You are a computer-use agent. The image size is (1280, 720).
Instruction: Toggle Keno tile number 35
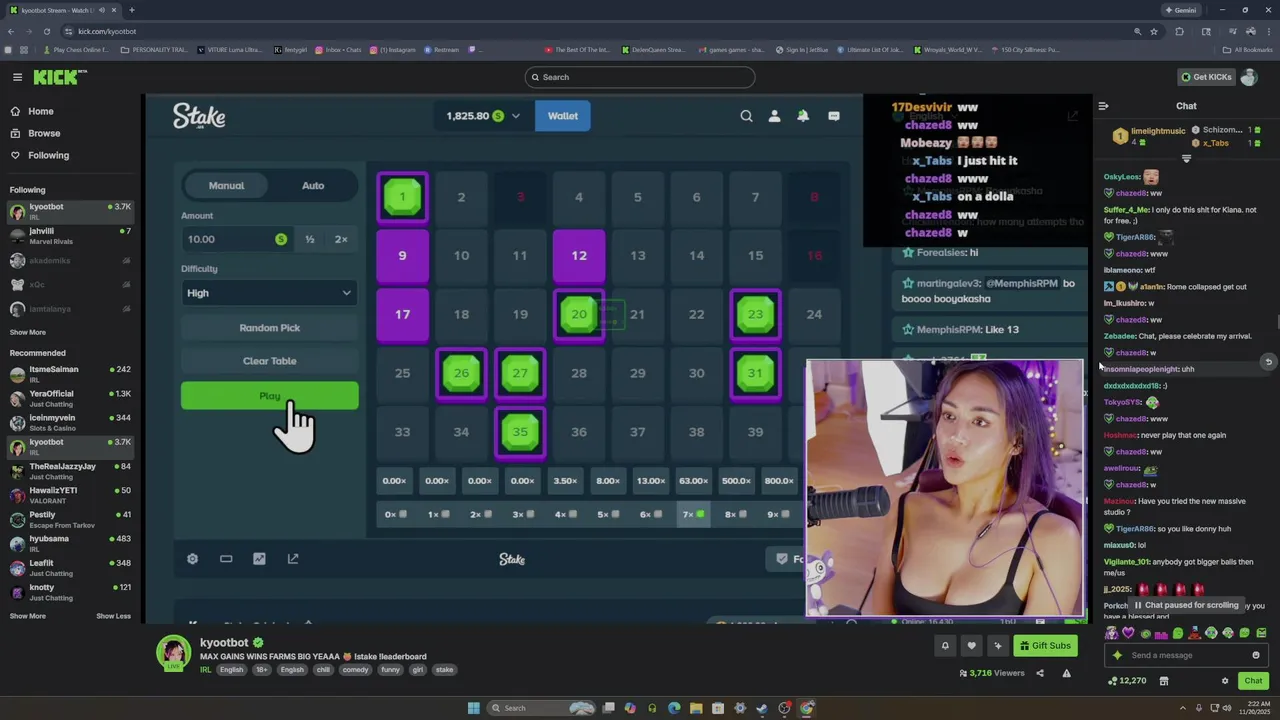point(520,432)
